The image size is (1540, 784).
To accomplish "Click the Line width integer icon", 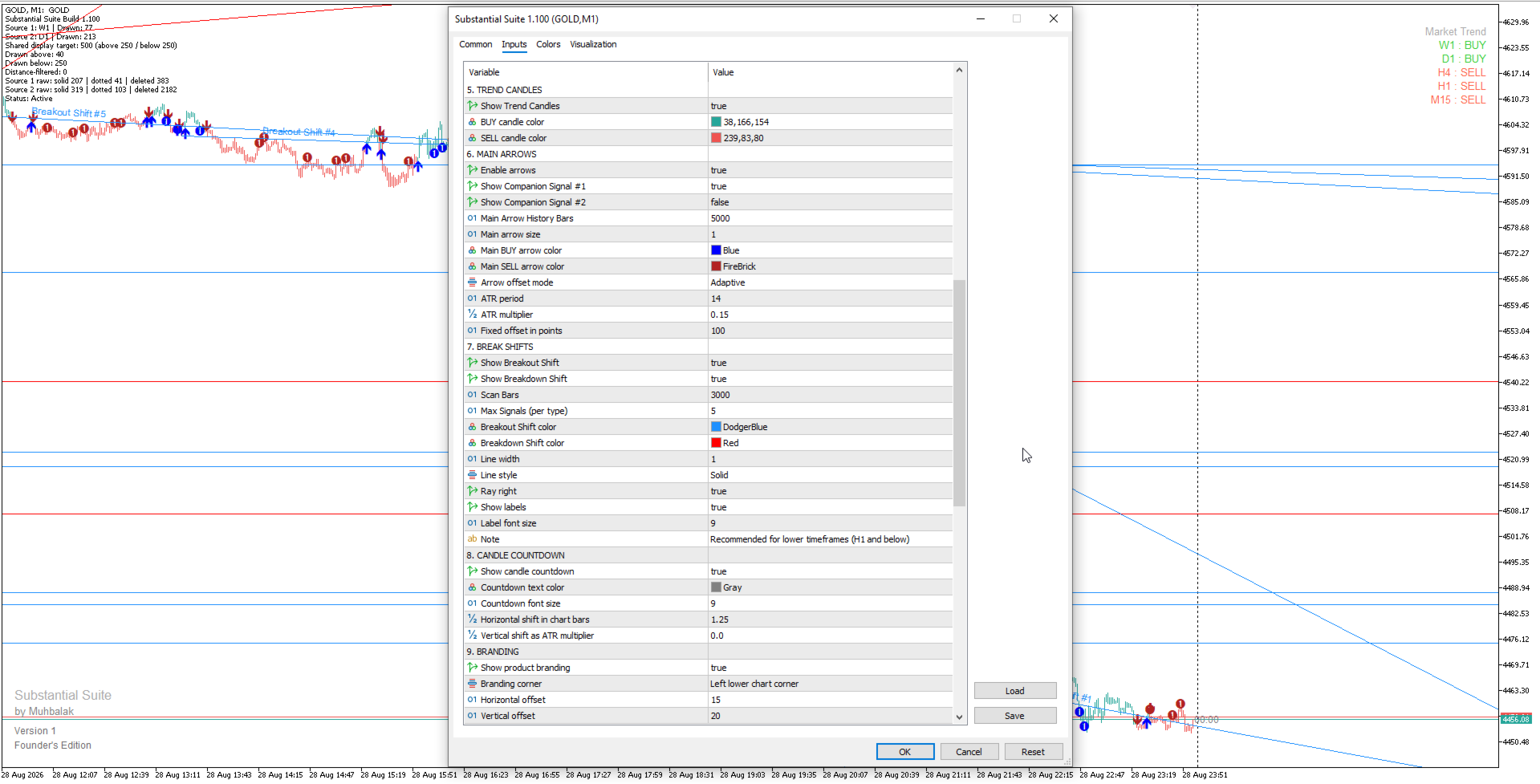I will point(473,459).
